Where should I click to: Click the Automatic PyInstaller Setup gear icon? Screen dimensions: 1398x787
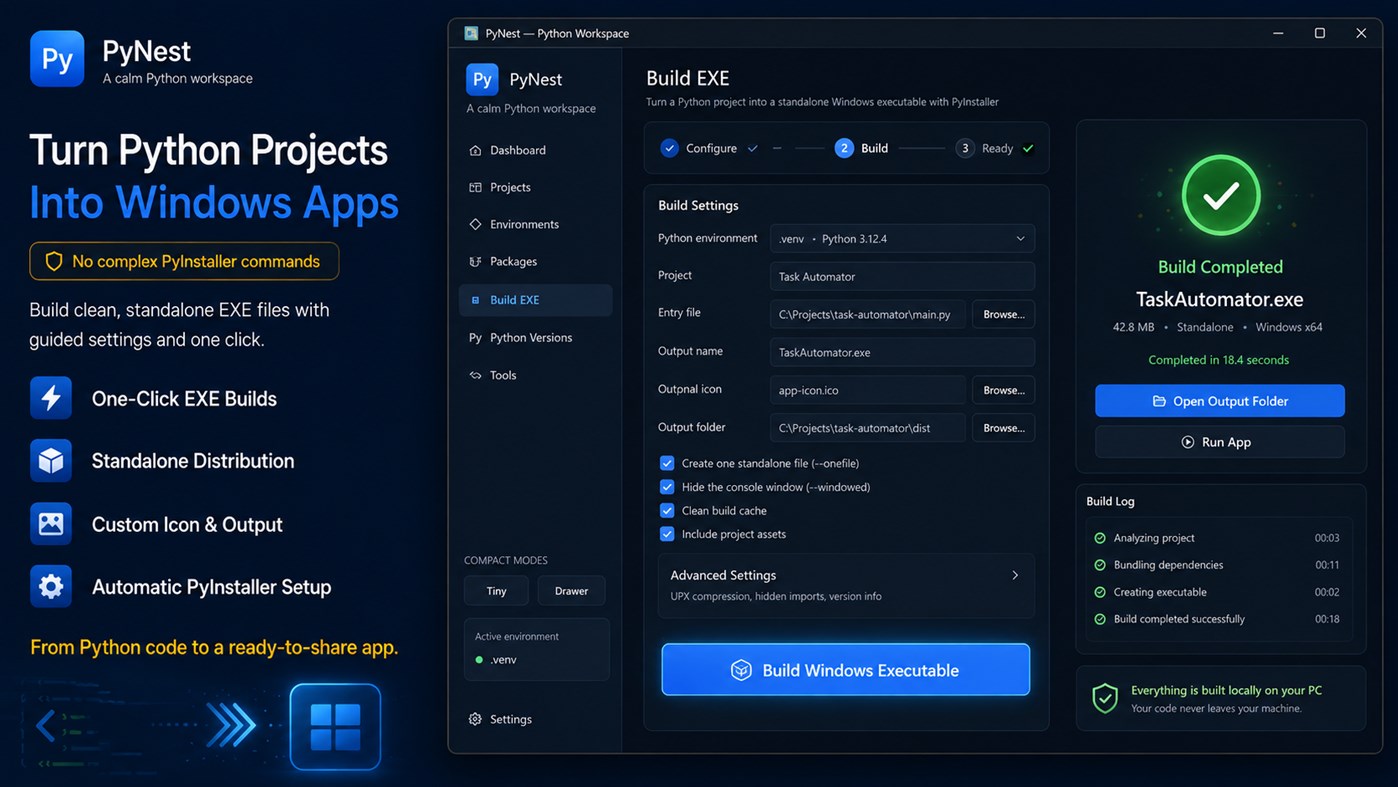pos(51,587)
